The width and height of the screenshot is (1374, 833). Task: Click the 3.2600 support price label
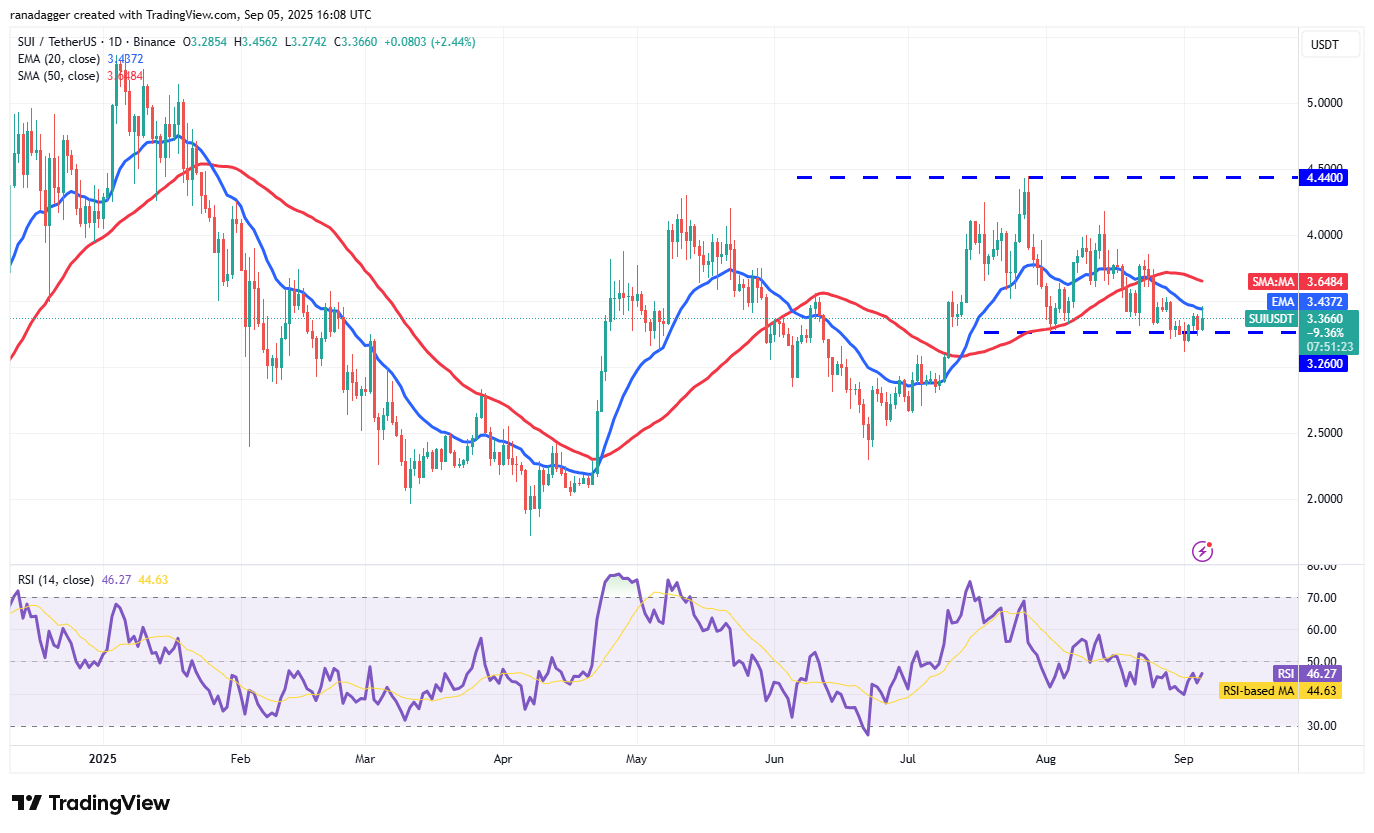point(1323,363)
